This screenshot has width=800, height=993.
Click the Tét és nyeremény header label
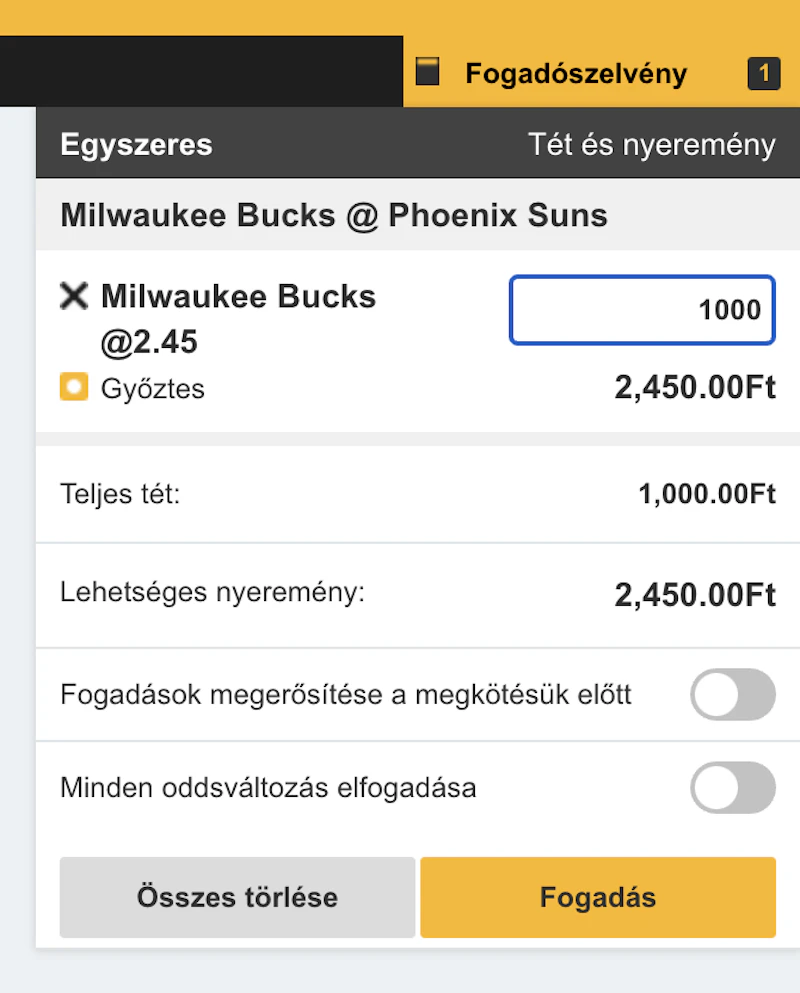(651, 145)
